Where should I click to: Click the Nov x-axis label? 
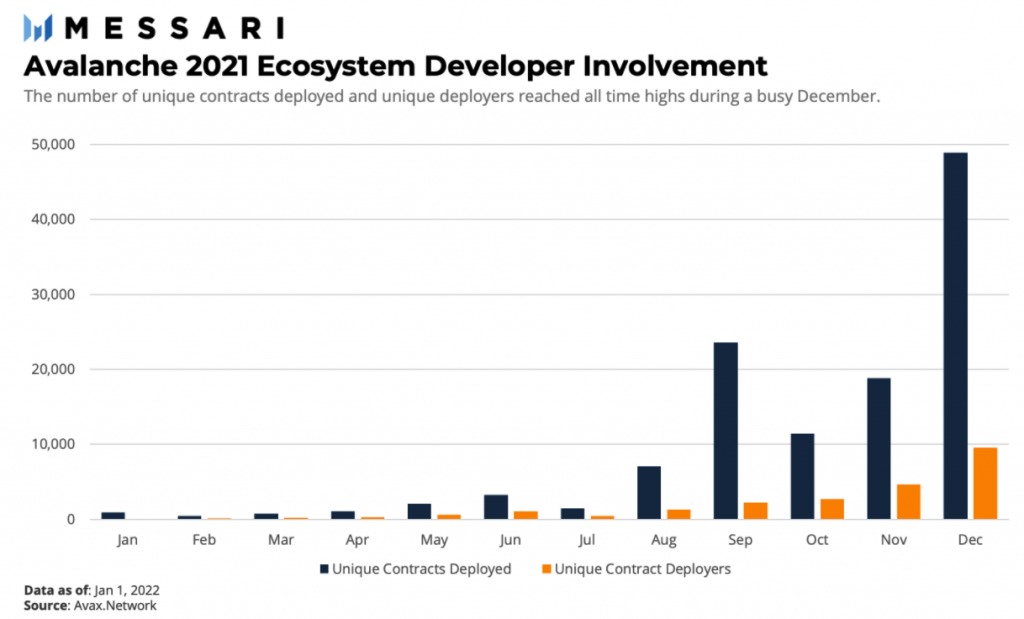pos(893,540)
